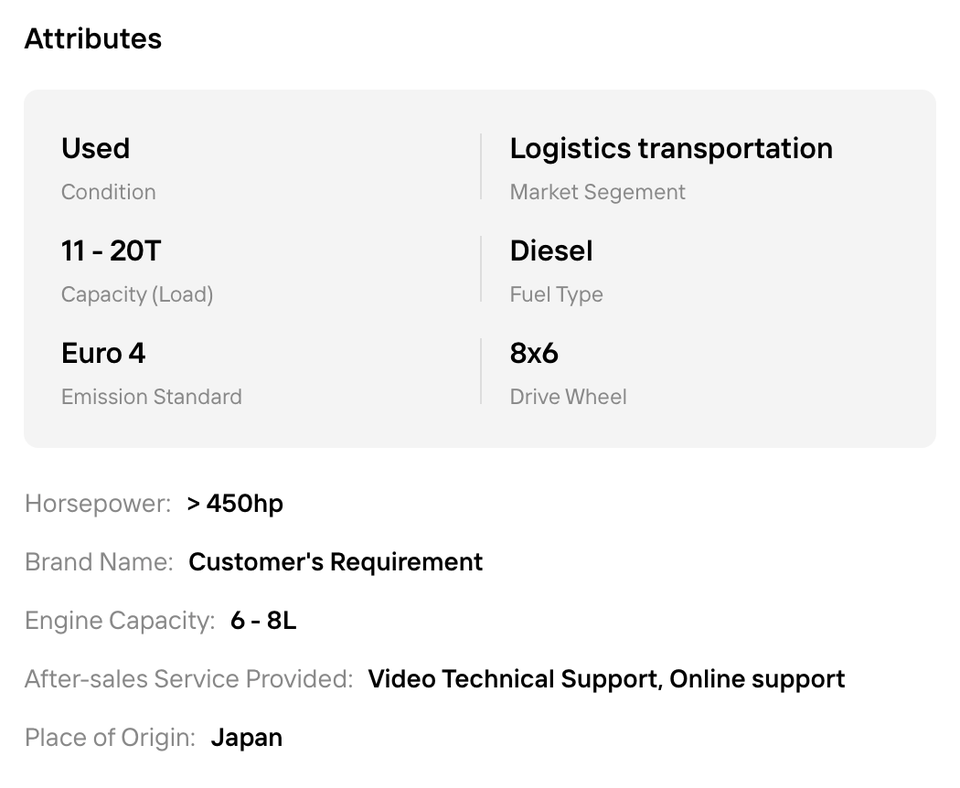Click the Horsepower label
Viewport: 960px width, 788px height.
click(x=98, y=504)
